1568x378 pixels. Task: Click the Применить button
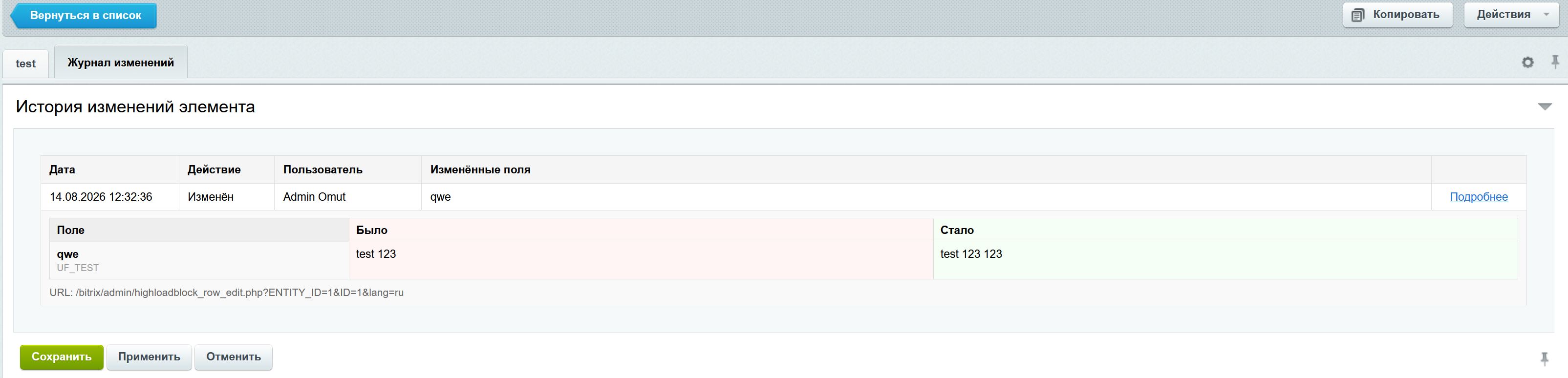pyautogui.click(x=149, y=357)
